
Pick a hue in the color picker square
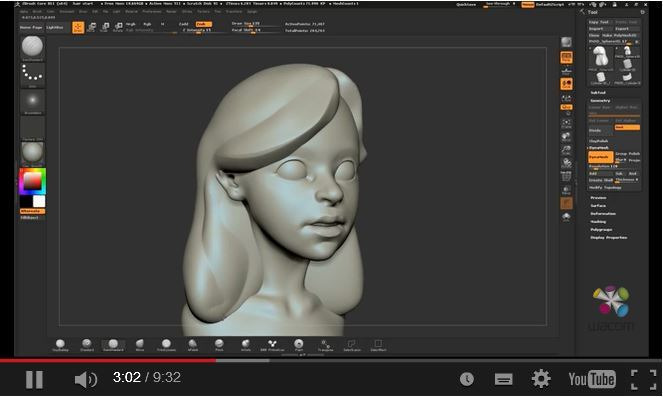tap(33, 181)
